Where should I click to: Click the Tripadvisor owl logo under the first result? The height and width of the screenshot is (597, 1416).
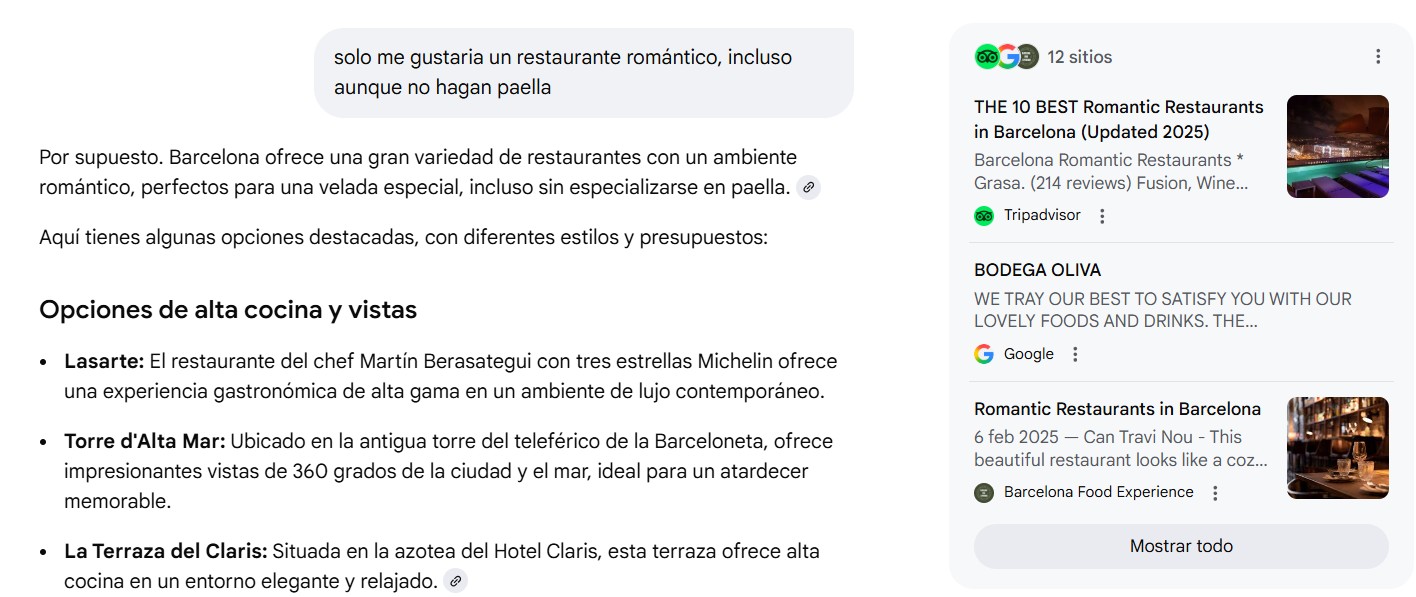[984, 216]
